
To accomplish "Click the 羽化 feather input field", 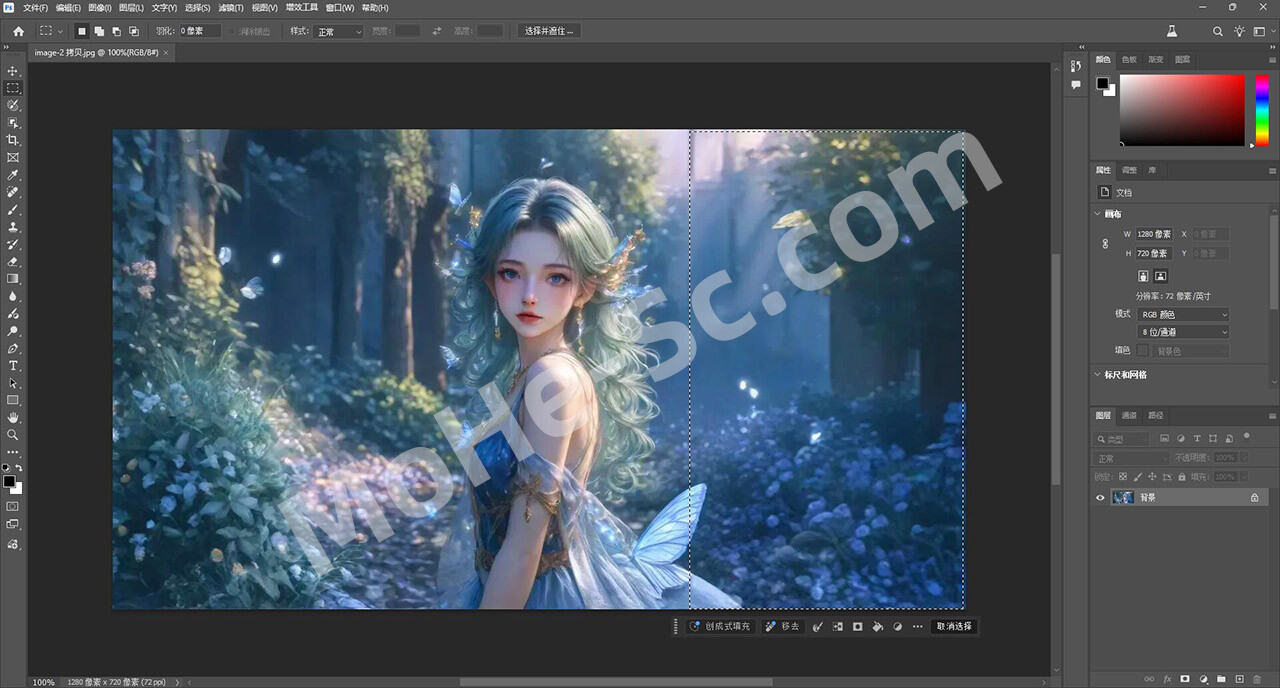I will (200, 31).
